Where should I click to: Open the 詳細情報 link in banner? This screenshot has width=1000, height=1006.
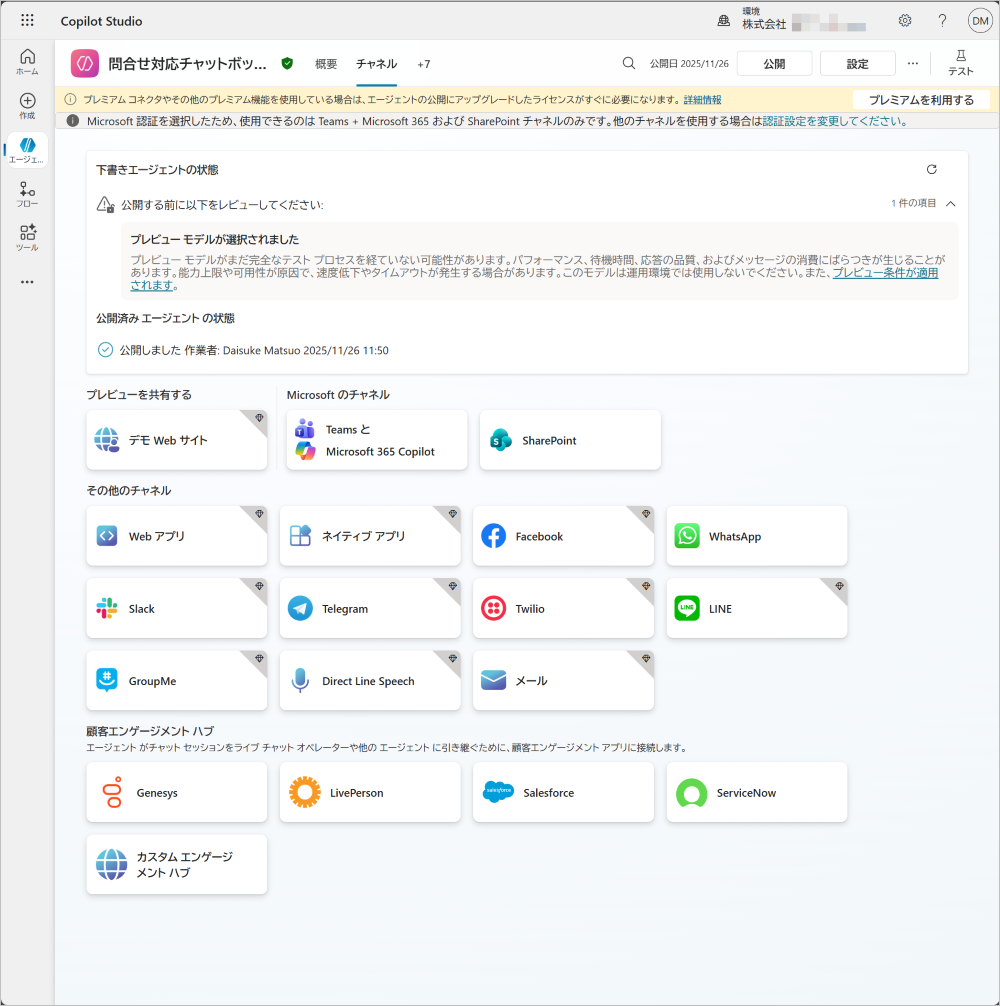pyautogui.click(x=702, y=100)
